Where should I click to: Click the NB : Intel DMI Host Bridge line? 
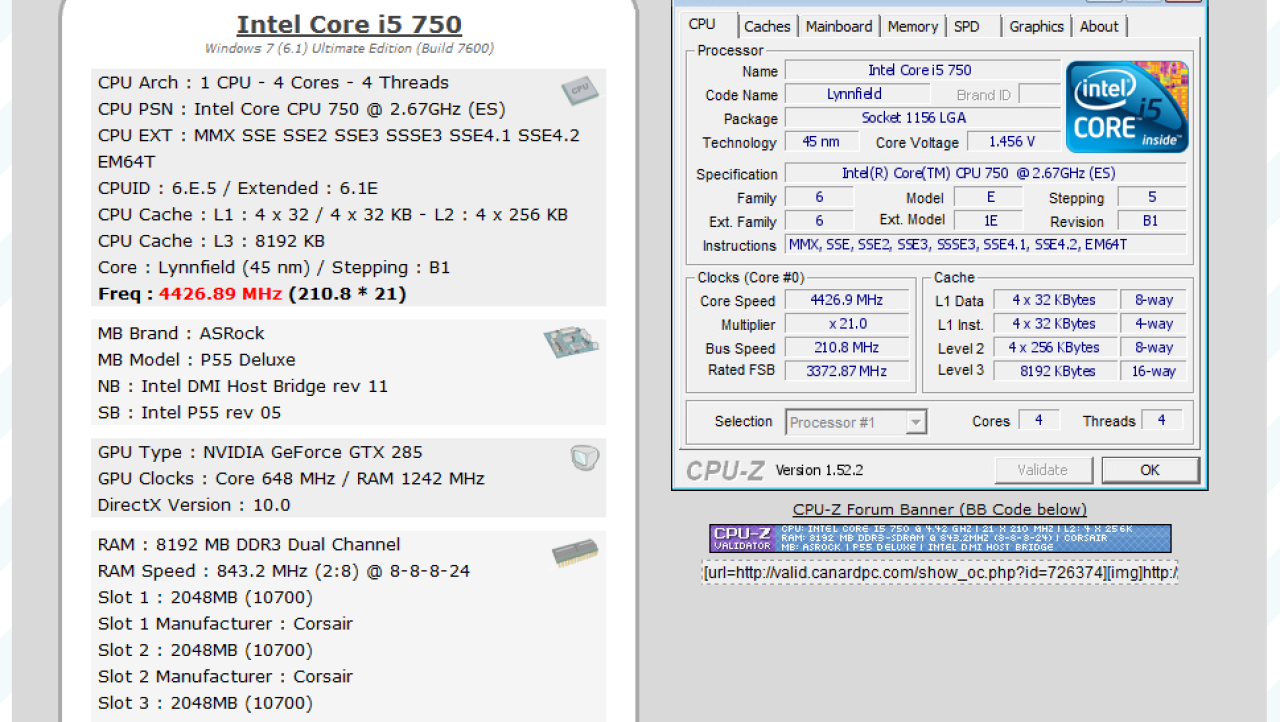click(x=243, y=386)
